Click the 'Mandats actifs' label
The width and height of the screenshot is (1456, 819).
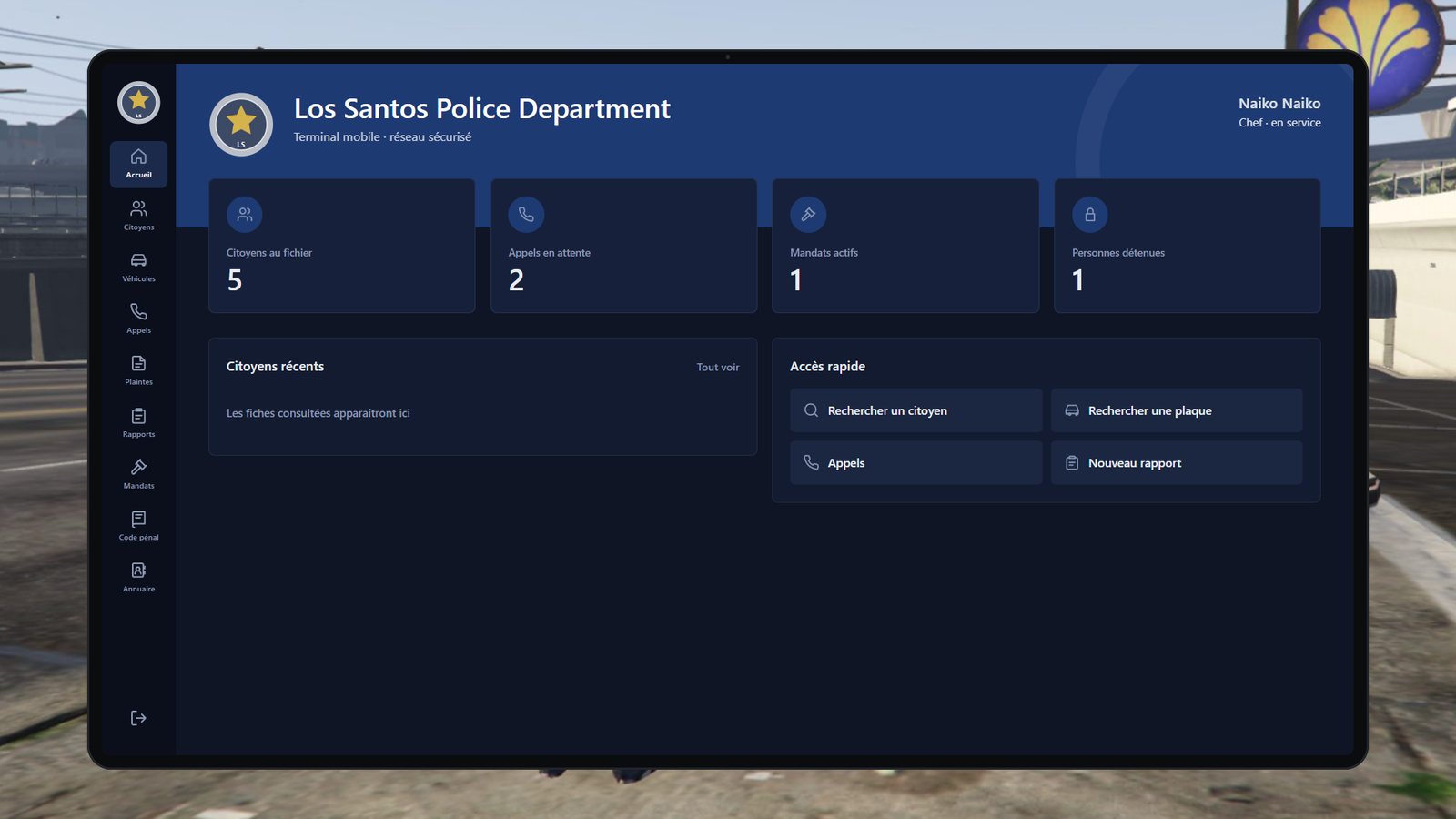[824, 253]
